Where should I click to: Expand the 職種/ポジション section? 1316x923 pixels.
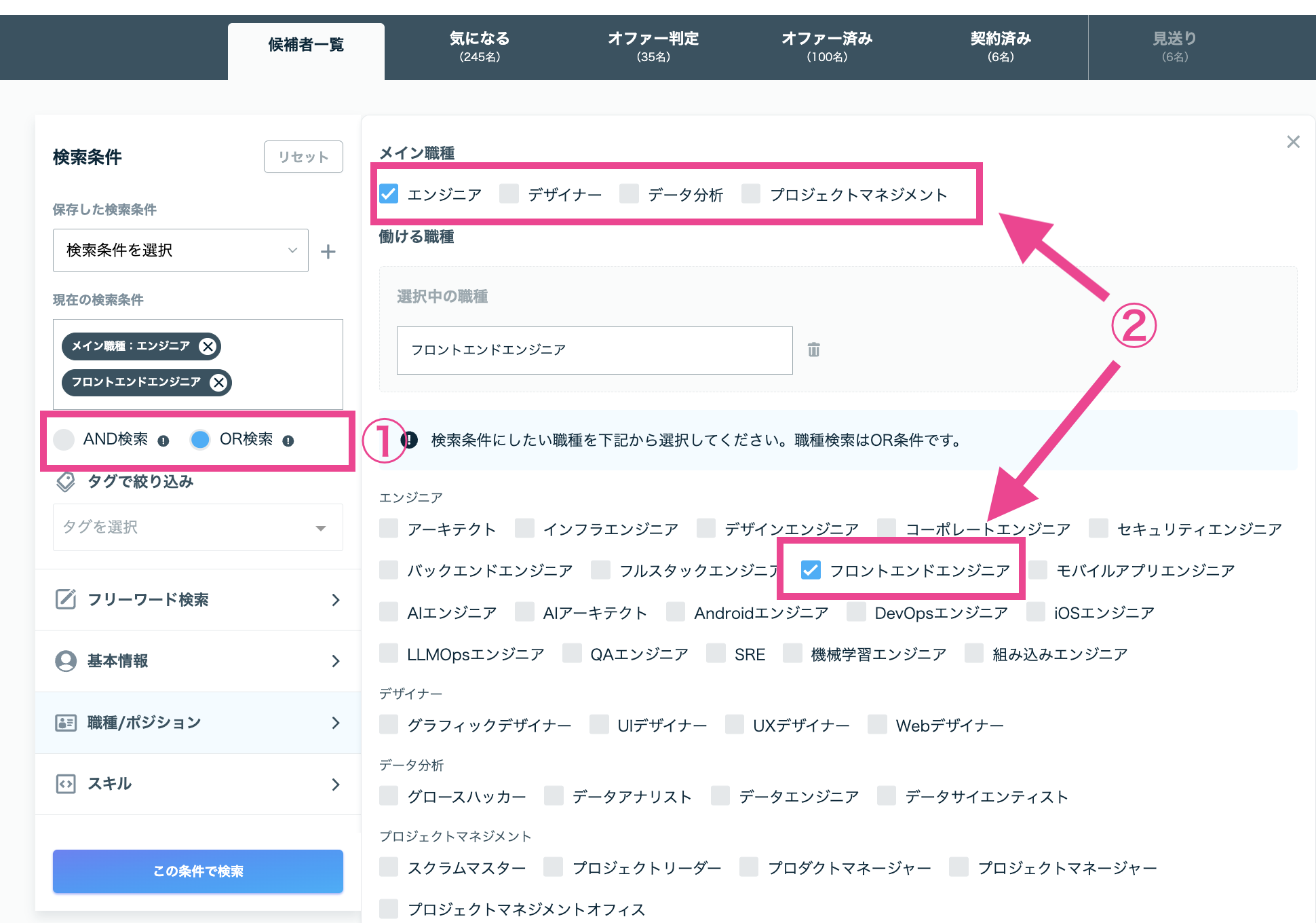pyautogui.click(x=198, y=723)
